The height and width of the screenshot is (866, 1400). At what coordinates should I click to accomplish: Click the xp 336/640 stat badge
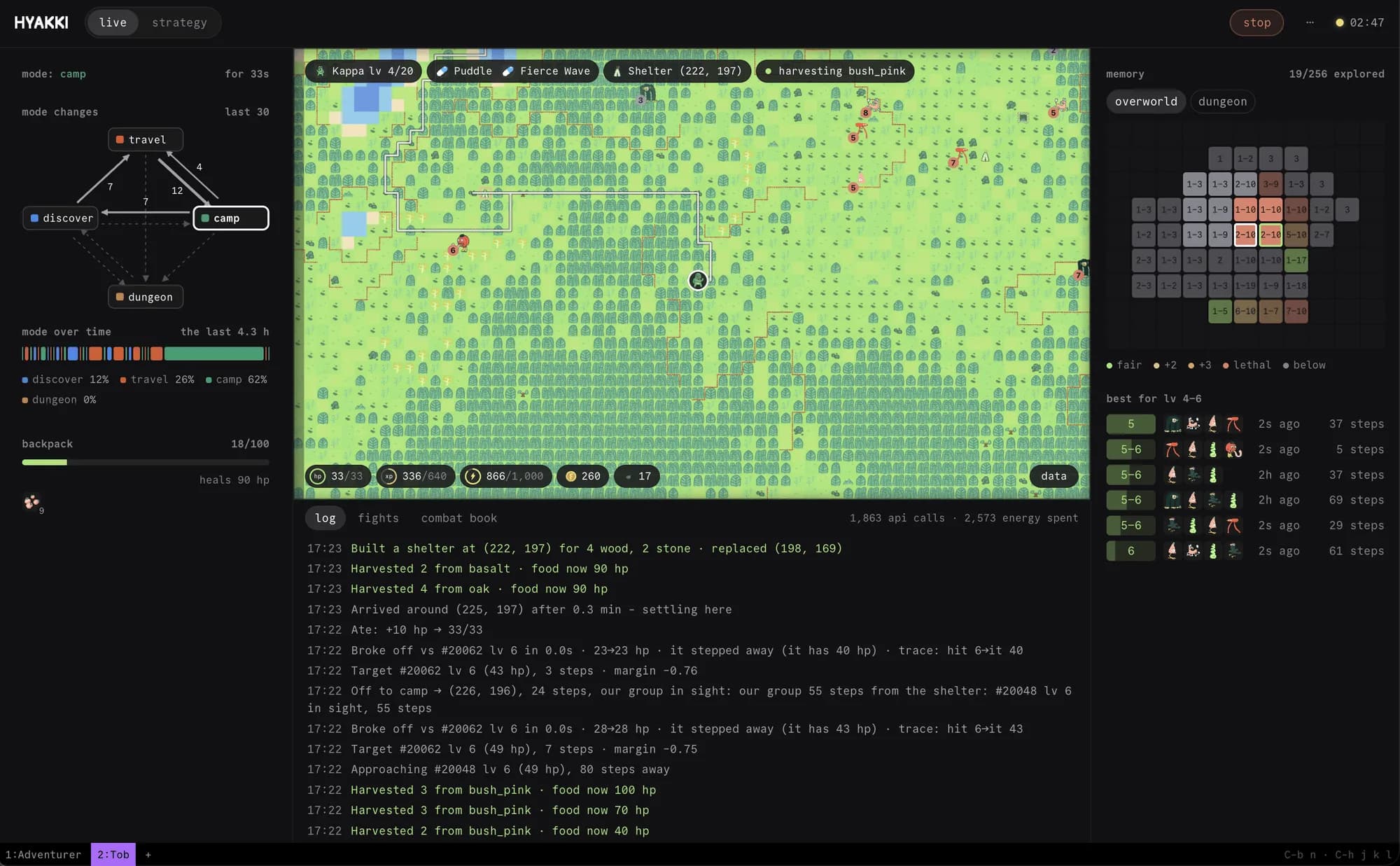pyautogui.click(x=415, y=476)
